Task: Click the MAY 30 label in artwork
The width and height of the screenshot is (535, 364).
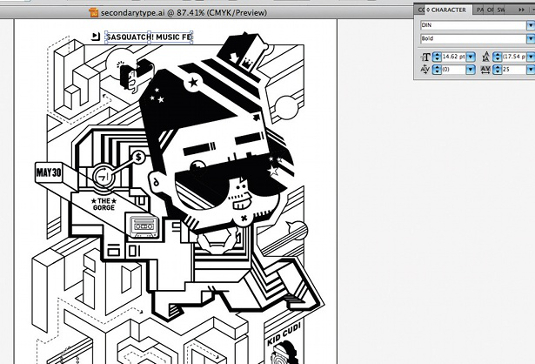Action: [x=49, y=173]
